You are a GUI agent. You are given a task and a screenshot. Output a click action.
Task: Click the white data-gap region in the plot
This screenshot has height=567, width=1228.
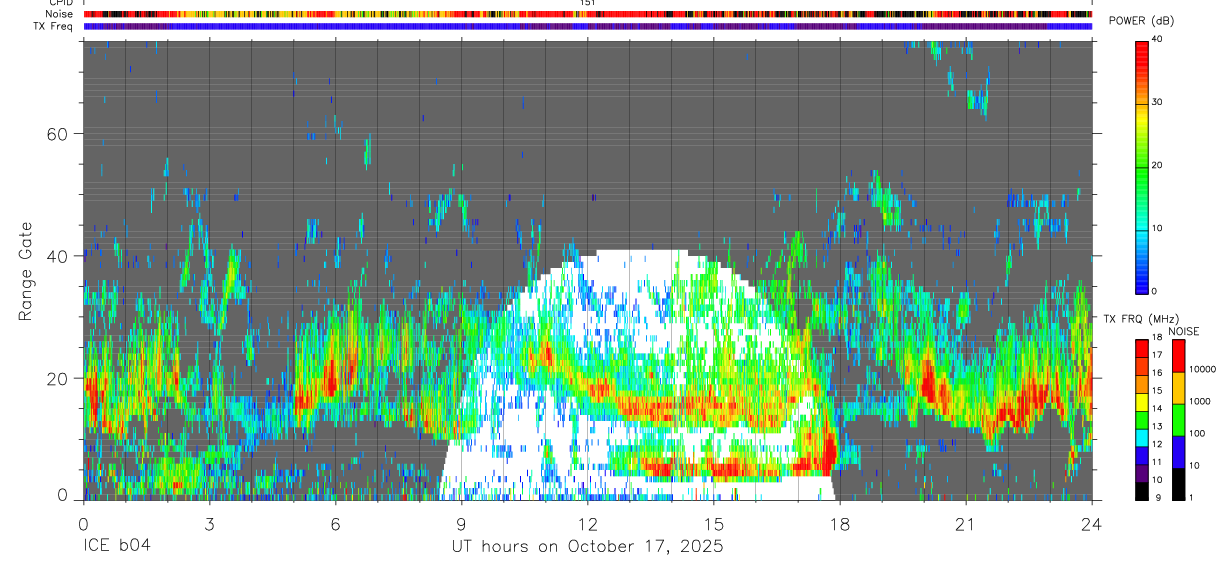[x=640, y=375]
